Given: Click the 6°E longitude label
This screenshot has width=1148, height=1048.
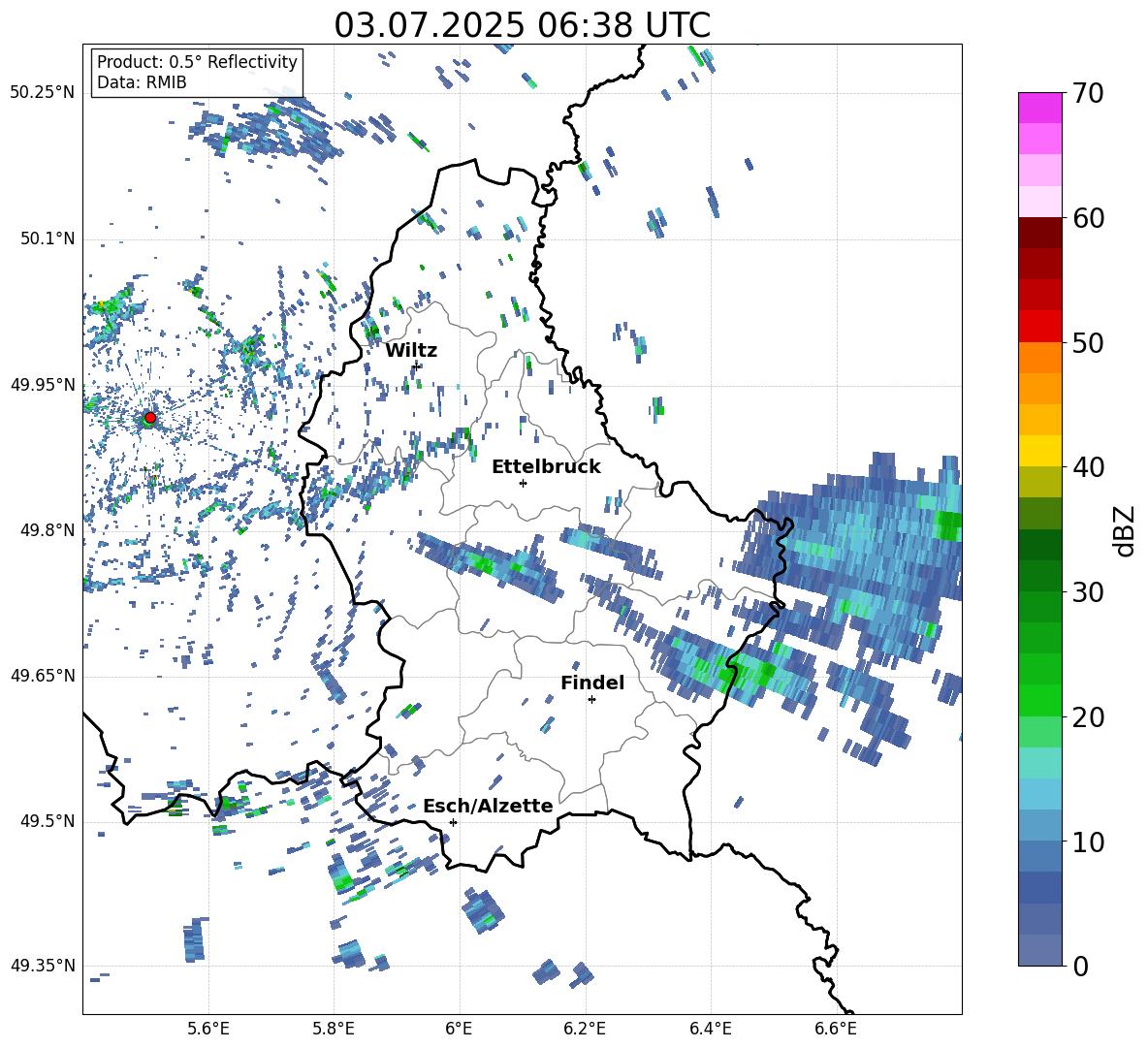Looking at the screenshot, I should [x=459, y=1029].
